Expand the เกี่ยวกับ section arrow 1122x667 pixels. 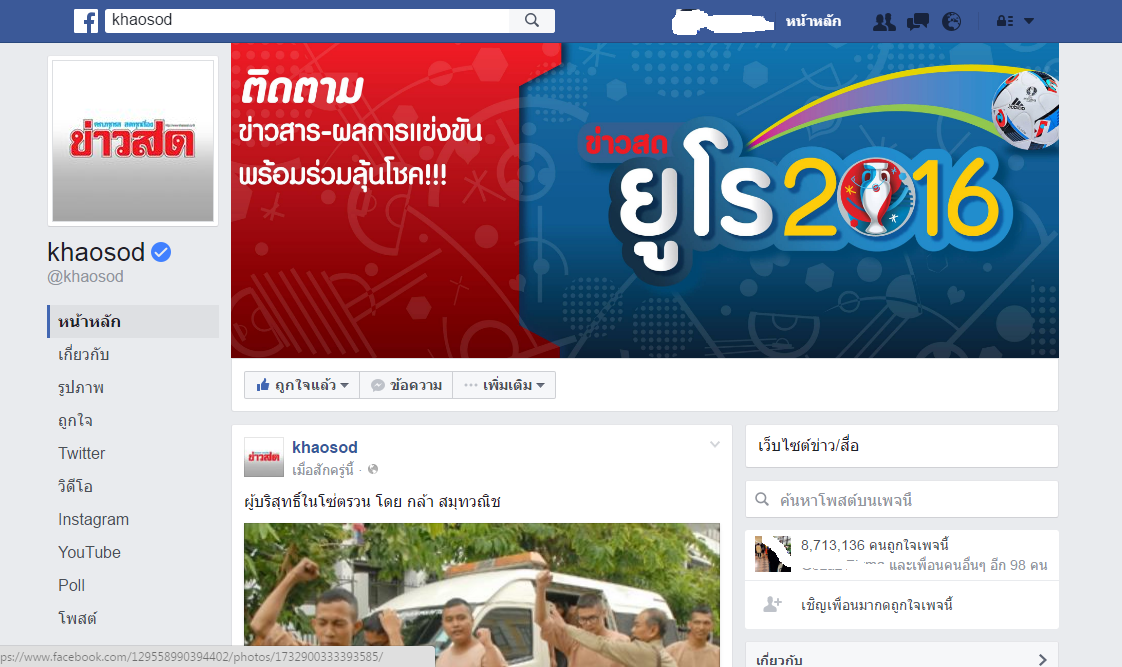tap(1043, 659)
